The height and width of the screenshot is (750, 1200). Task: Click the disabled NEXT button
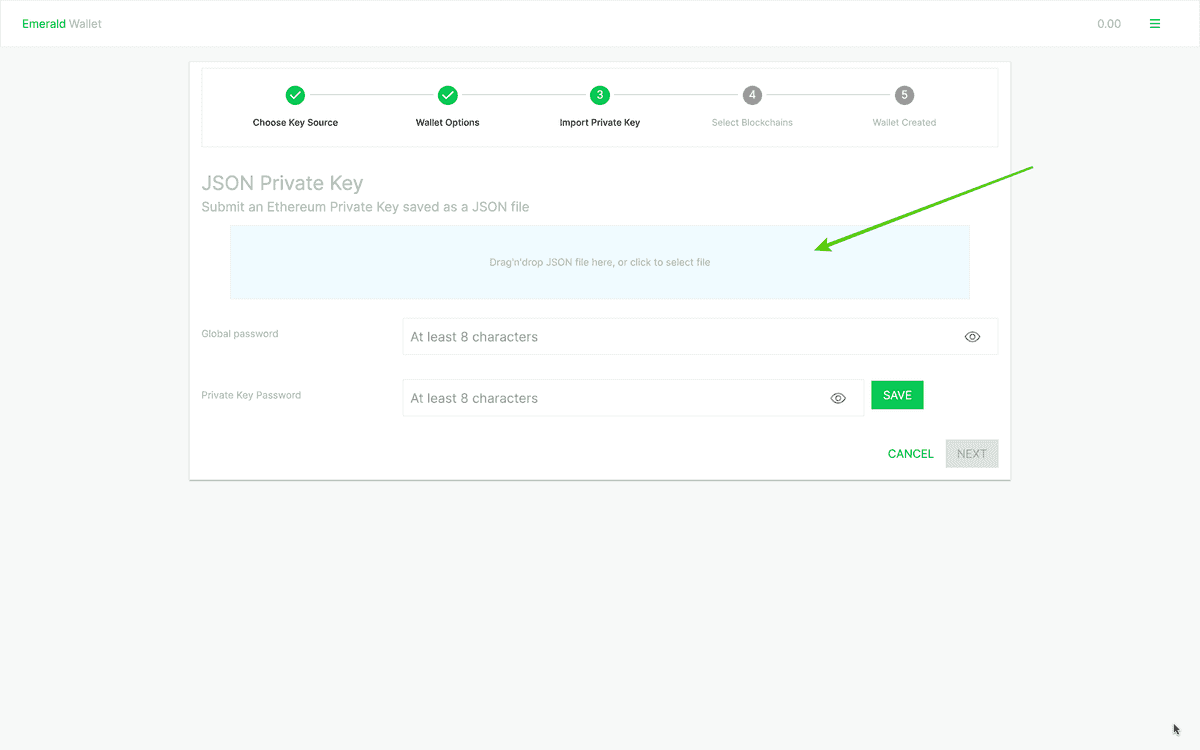[971, 453]
